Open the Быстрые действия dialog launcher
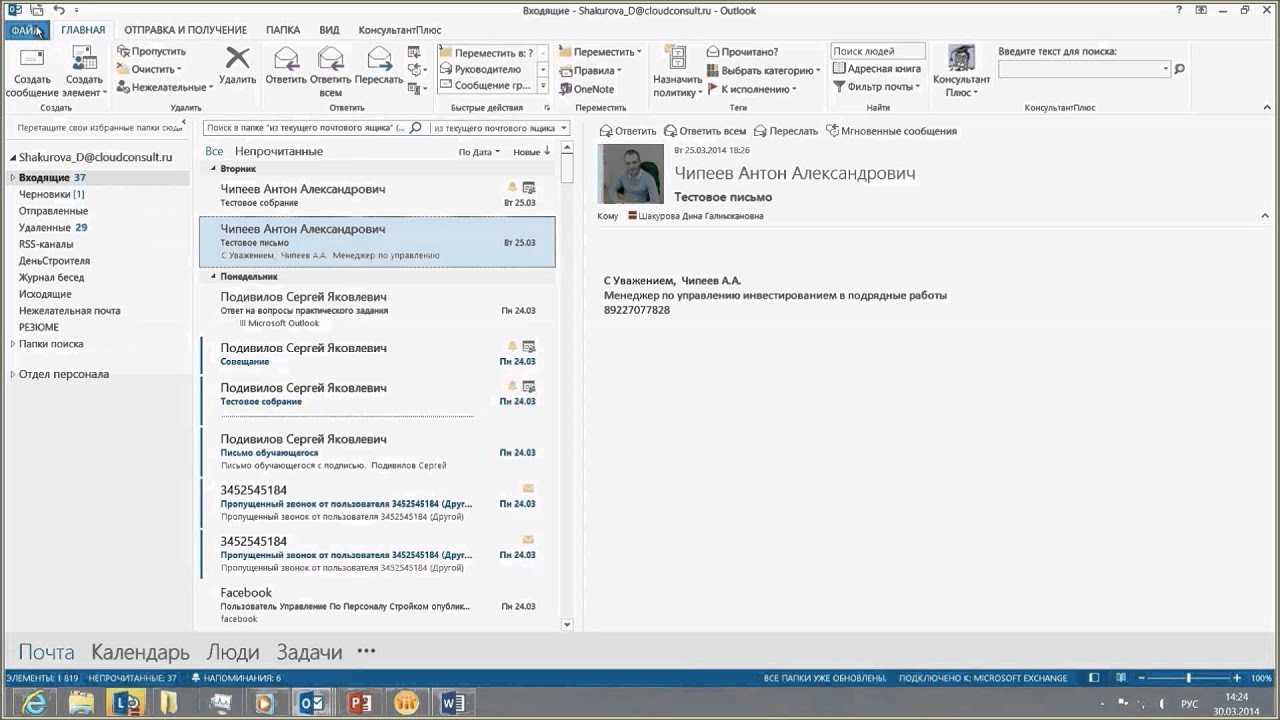The height and width of the screenshot is (720, 1280). pyautogui.click(x=547, y=107)
